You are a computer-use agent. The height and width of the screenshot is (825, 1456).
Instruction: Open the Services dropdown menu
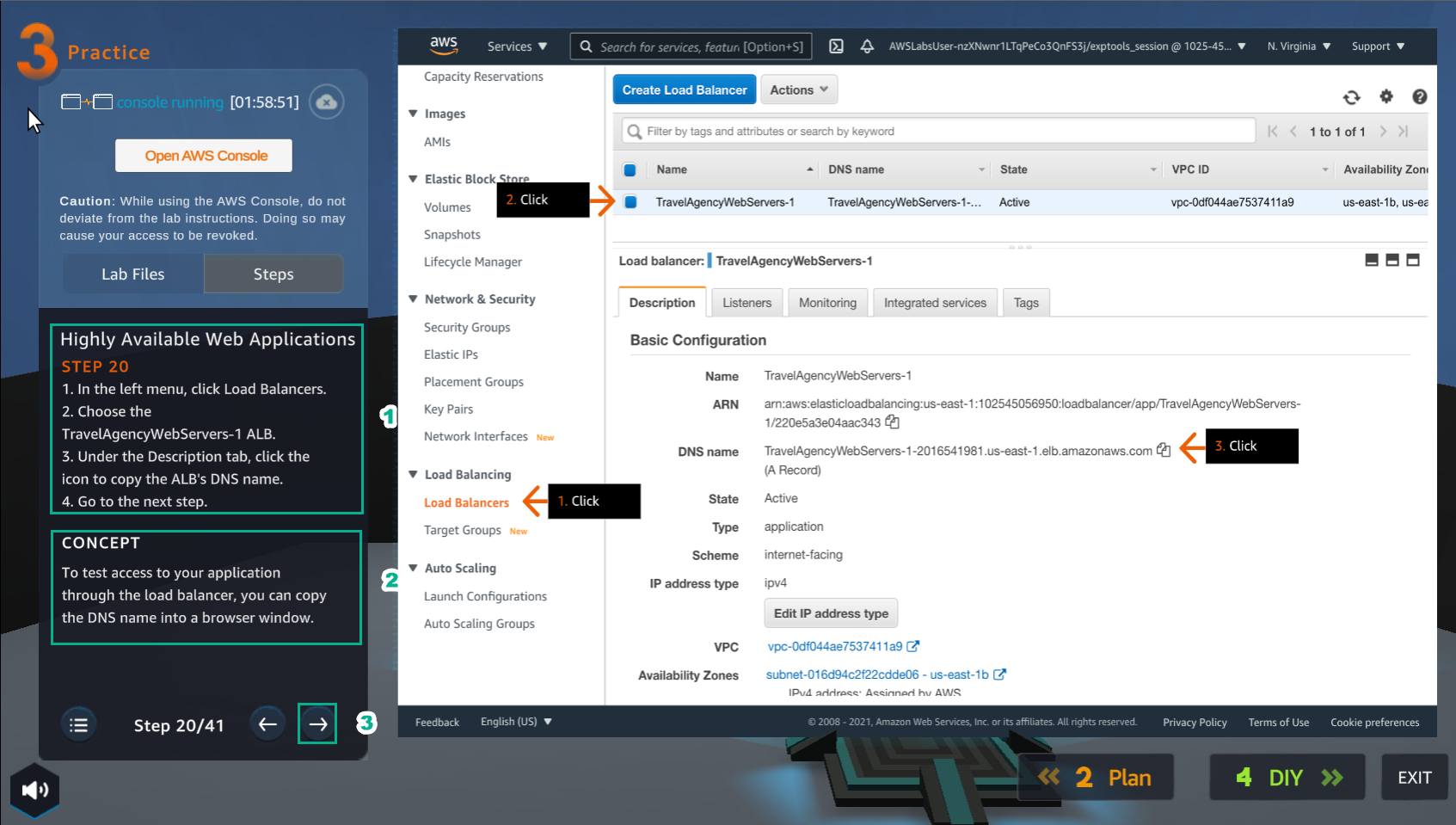pyautogui.click(x=517, y=46)
